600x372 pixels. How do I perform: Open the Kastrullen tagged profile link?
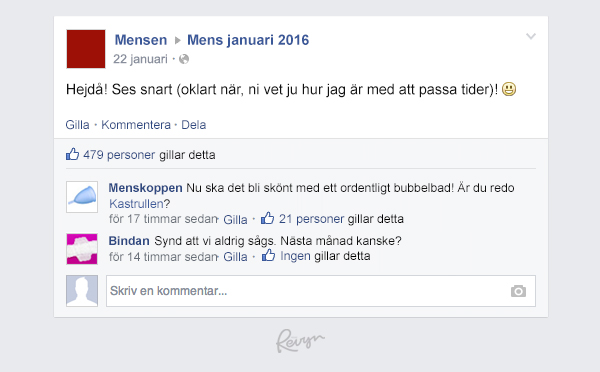(x=136, y=204)
